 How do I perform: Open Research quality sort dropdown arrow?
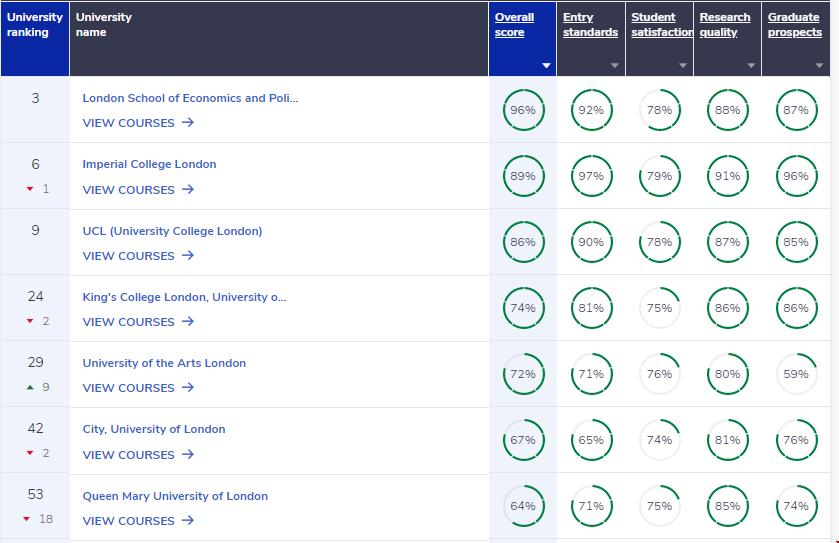tap(751, 66)
